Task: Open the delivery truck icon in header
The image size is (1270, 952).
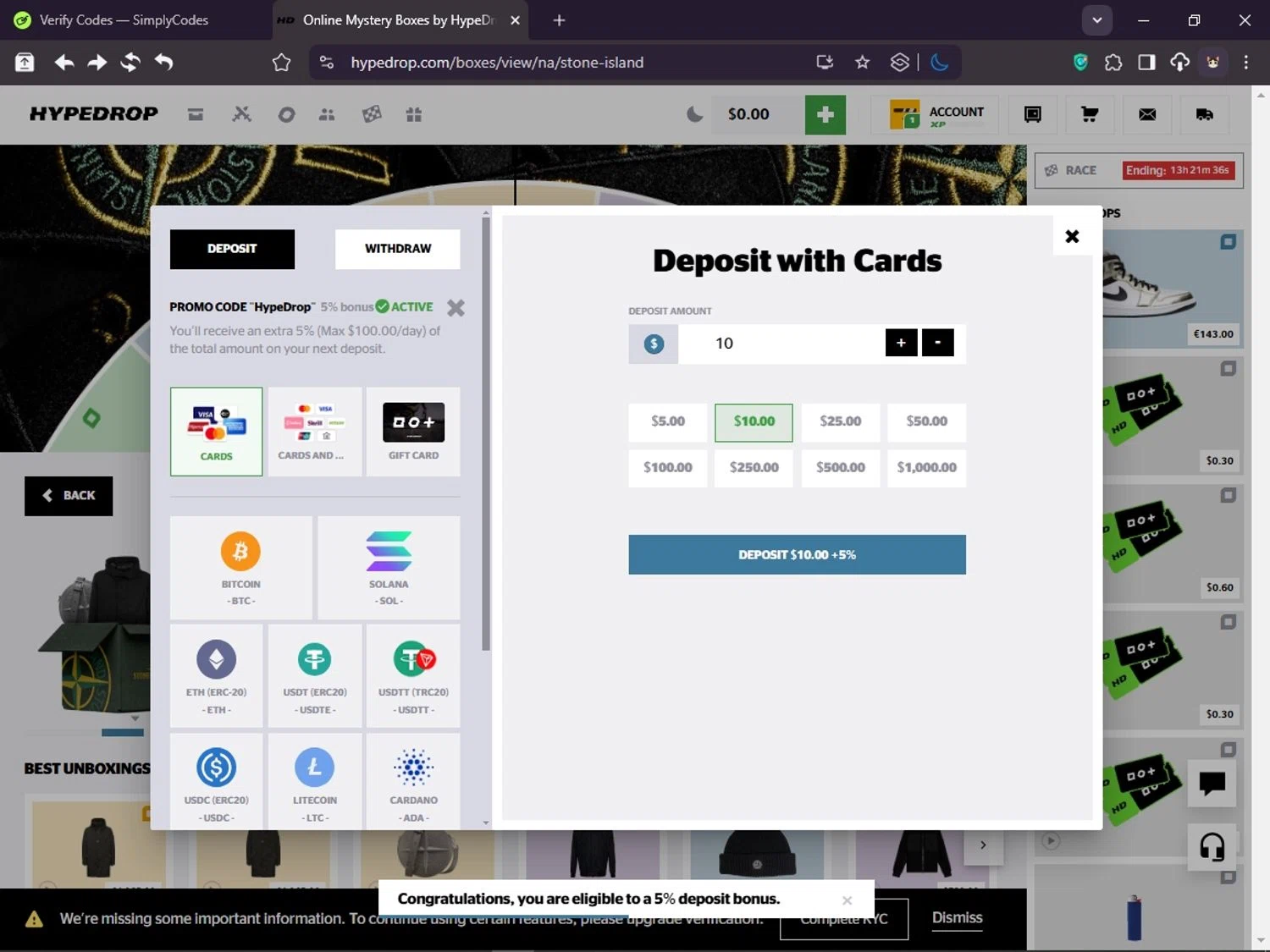Action: [1205, 114]
